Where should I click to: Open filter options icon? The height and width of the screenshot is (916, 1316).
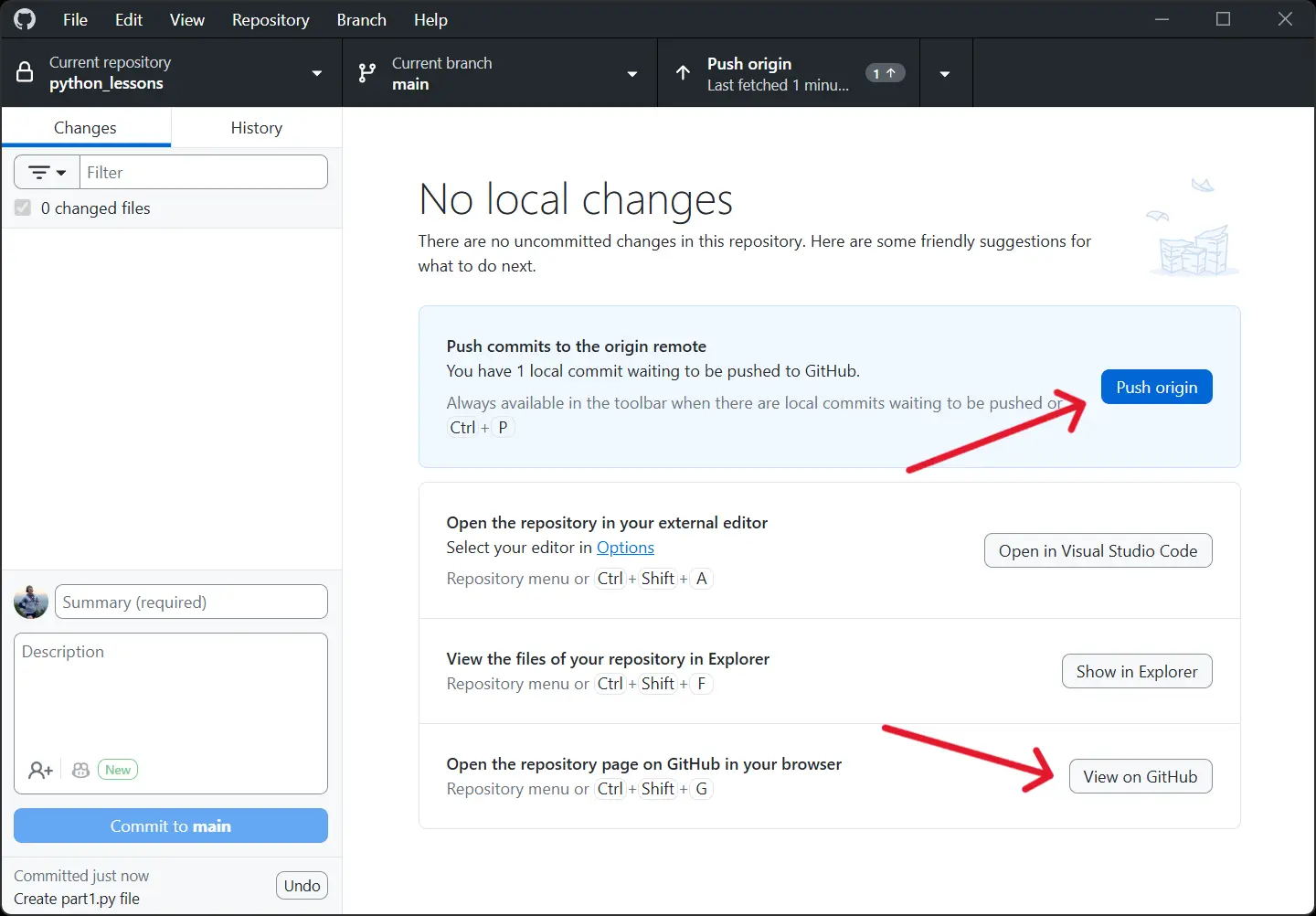coord(48,172)
